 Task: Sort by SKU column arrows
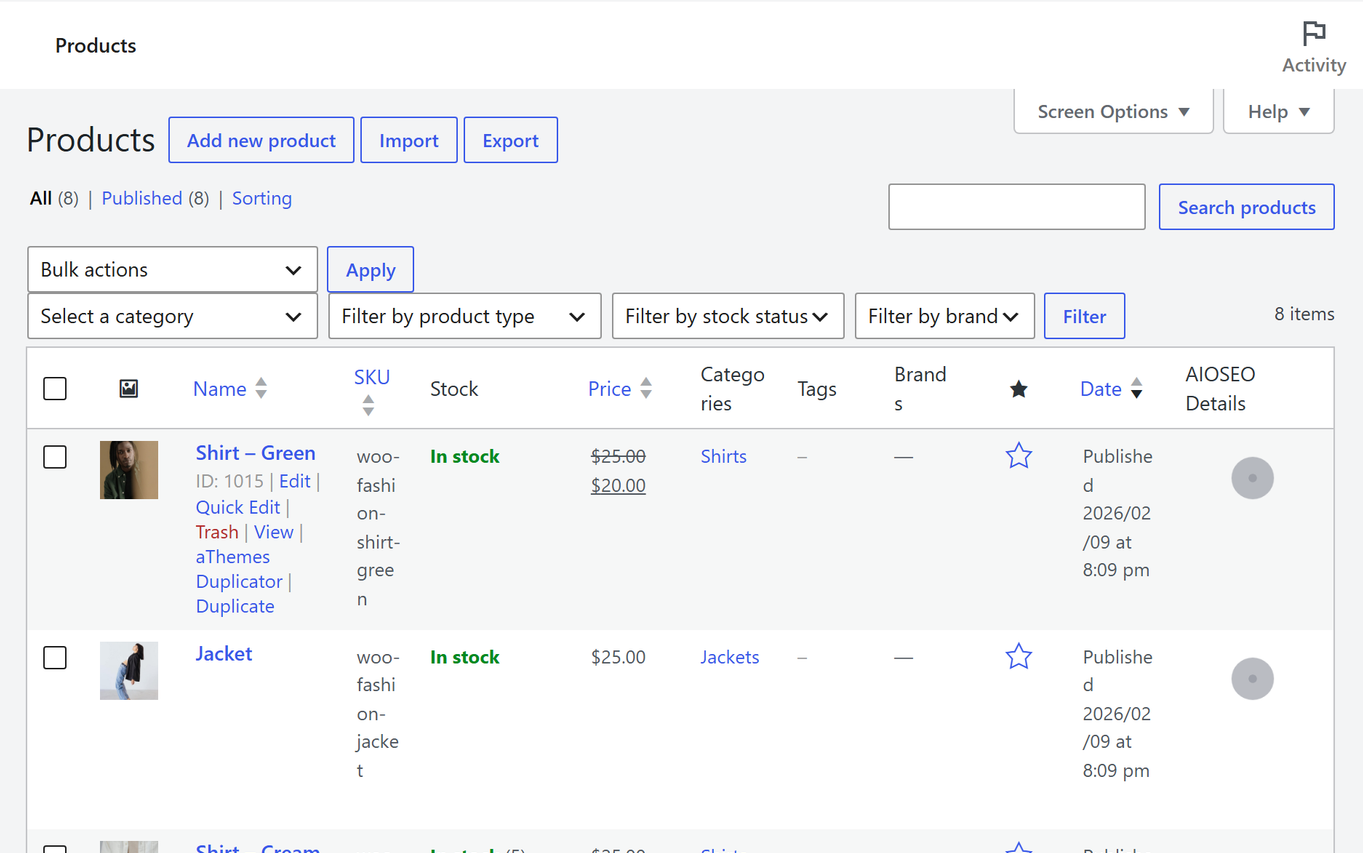[x=368, y=405]
